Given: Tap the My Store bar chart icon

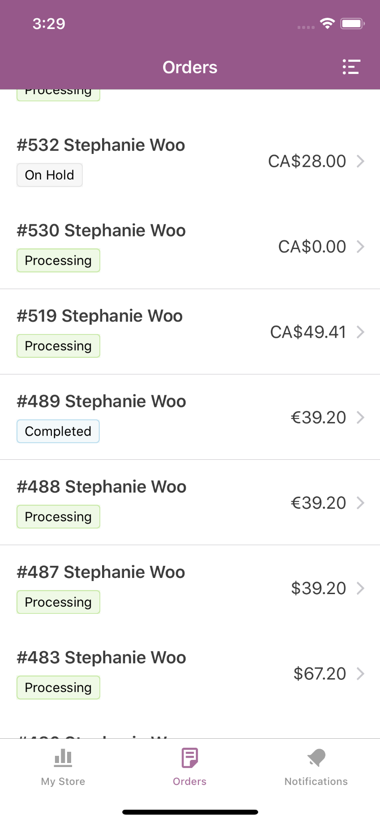Looking at the screenshot, I should [x=63, y=757].
